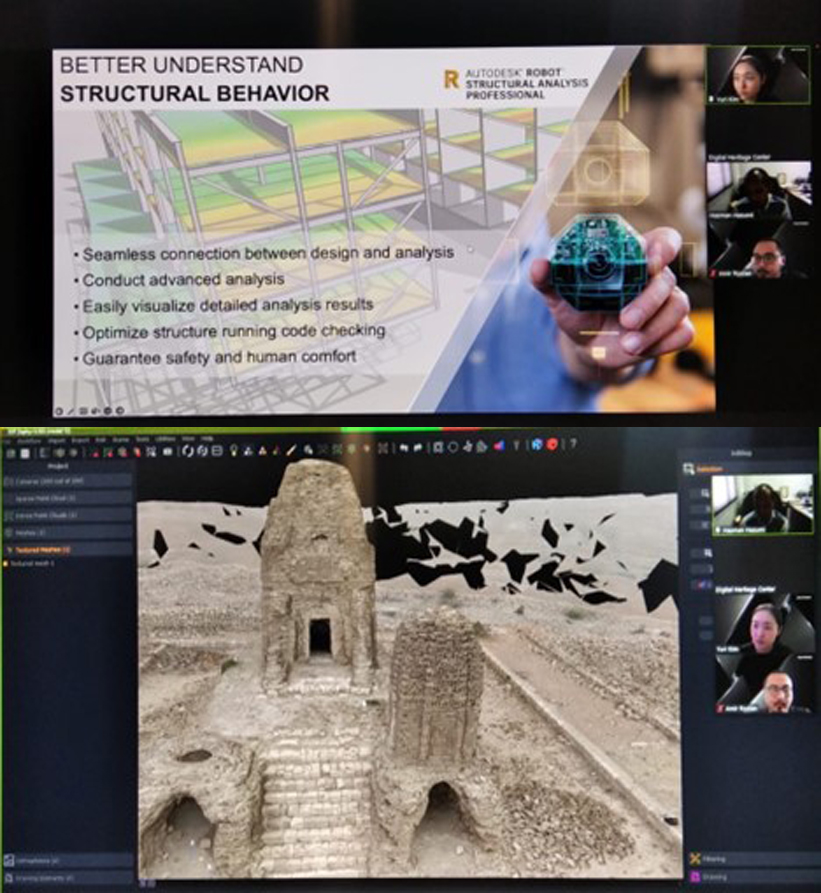Click the Meshes icon in Project panel

[x=9, y=532]
